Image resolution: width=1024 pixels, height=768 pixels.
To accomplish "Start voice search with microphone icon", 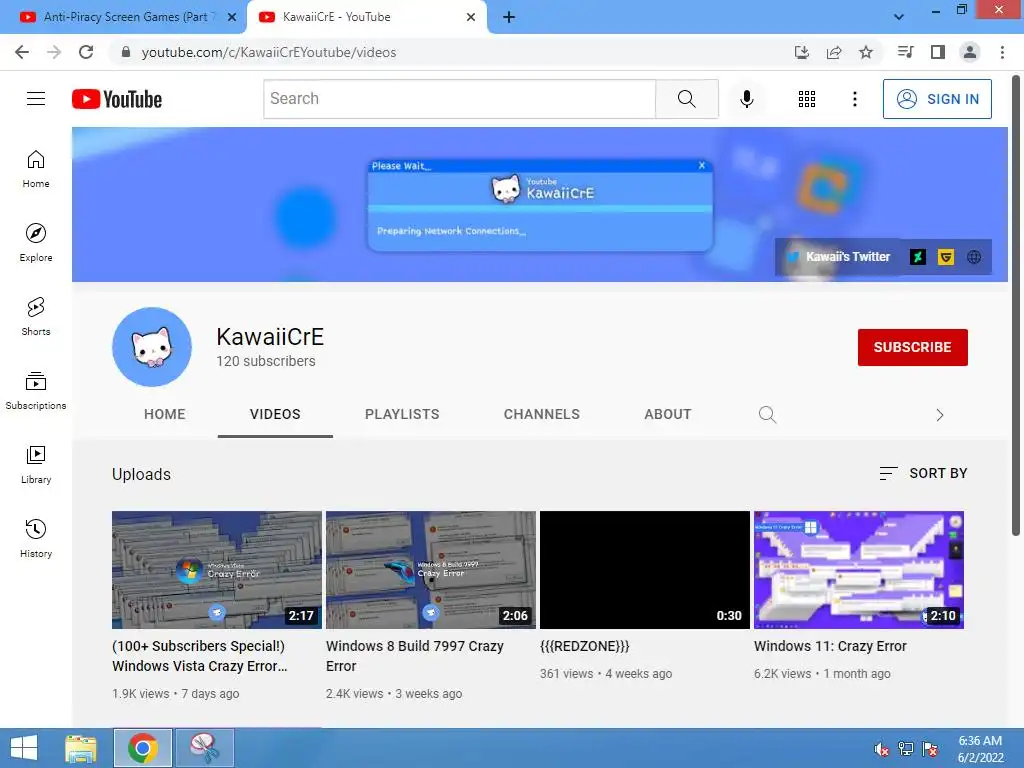I will point(746,99).
